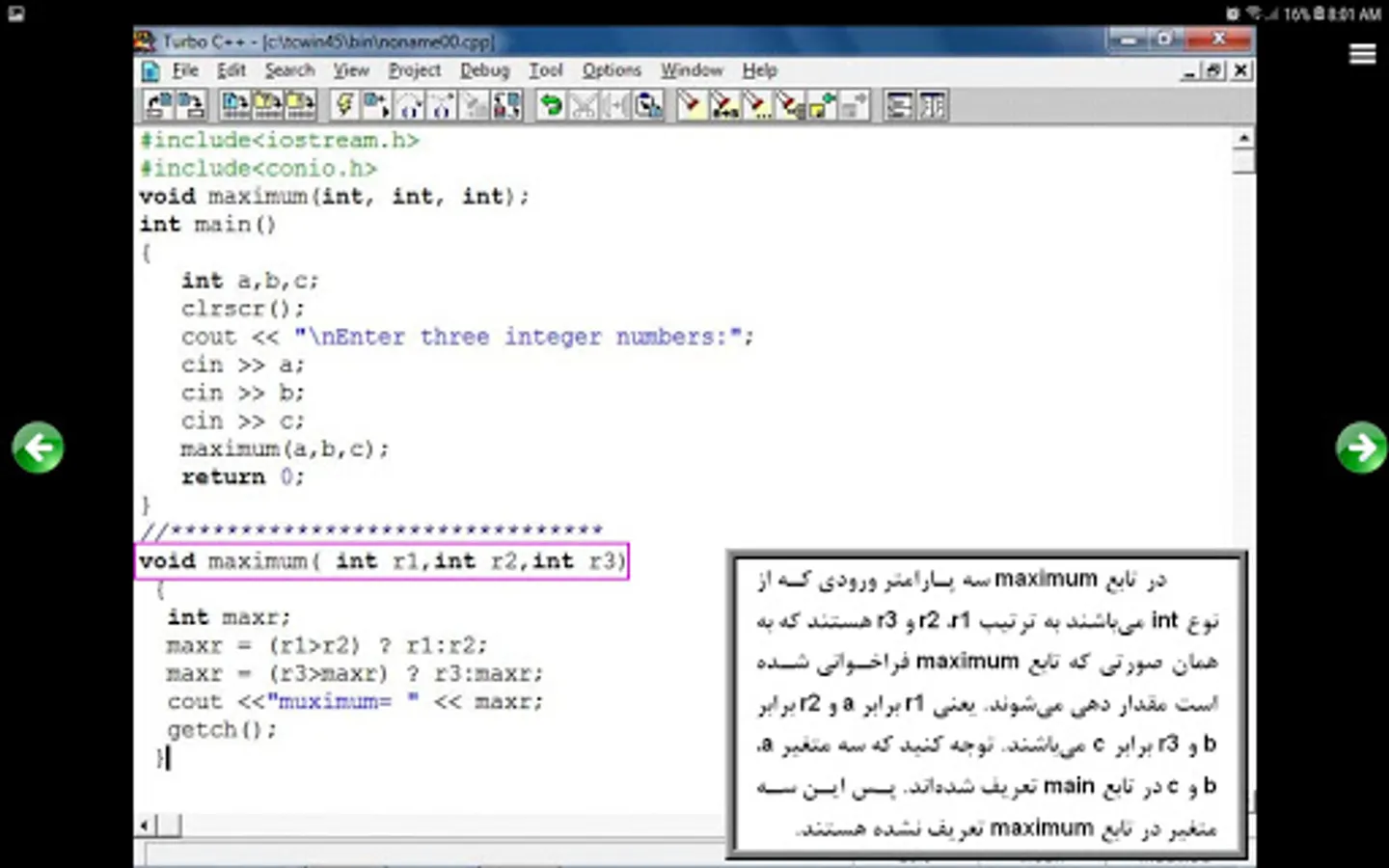Click the toolbar icon just before Undo arrow

[507, 105]
